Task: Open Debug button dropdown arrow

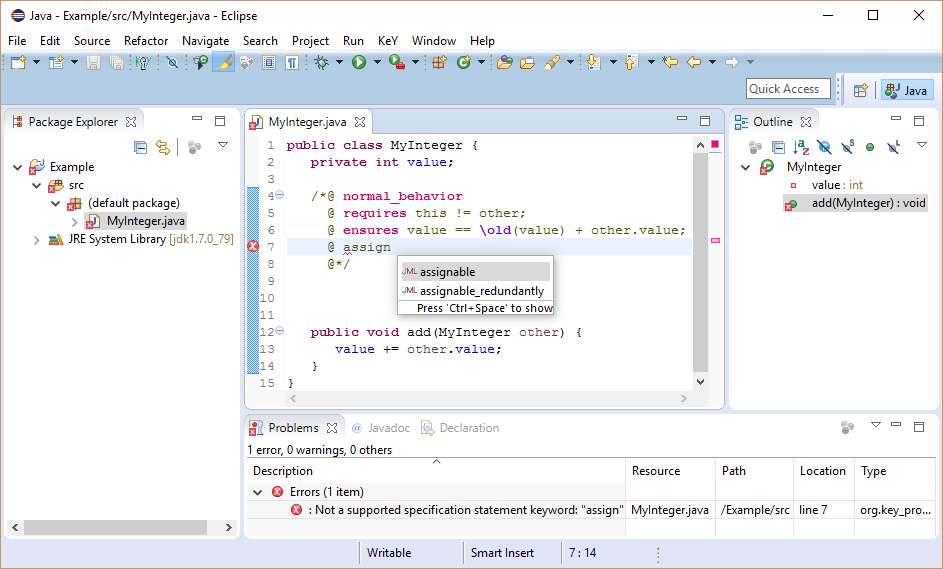Action: coord(339,62)
